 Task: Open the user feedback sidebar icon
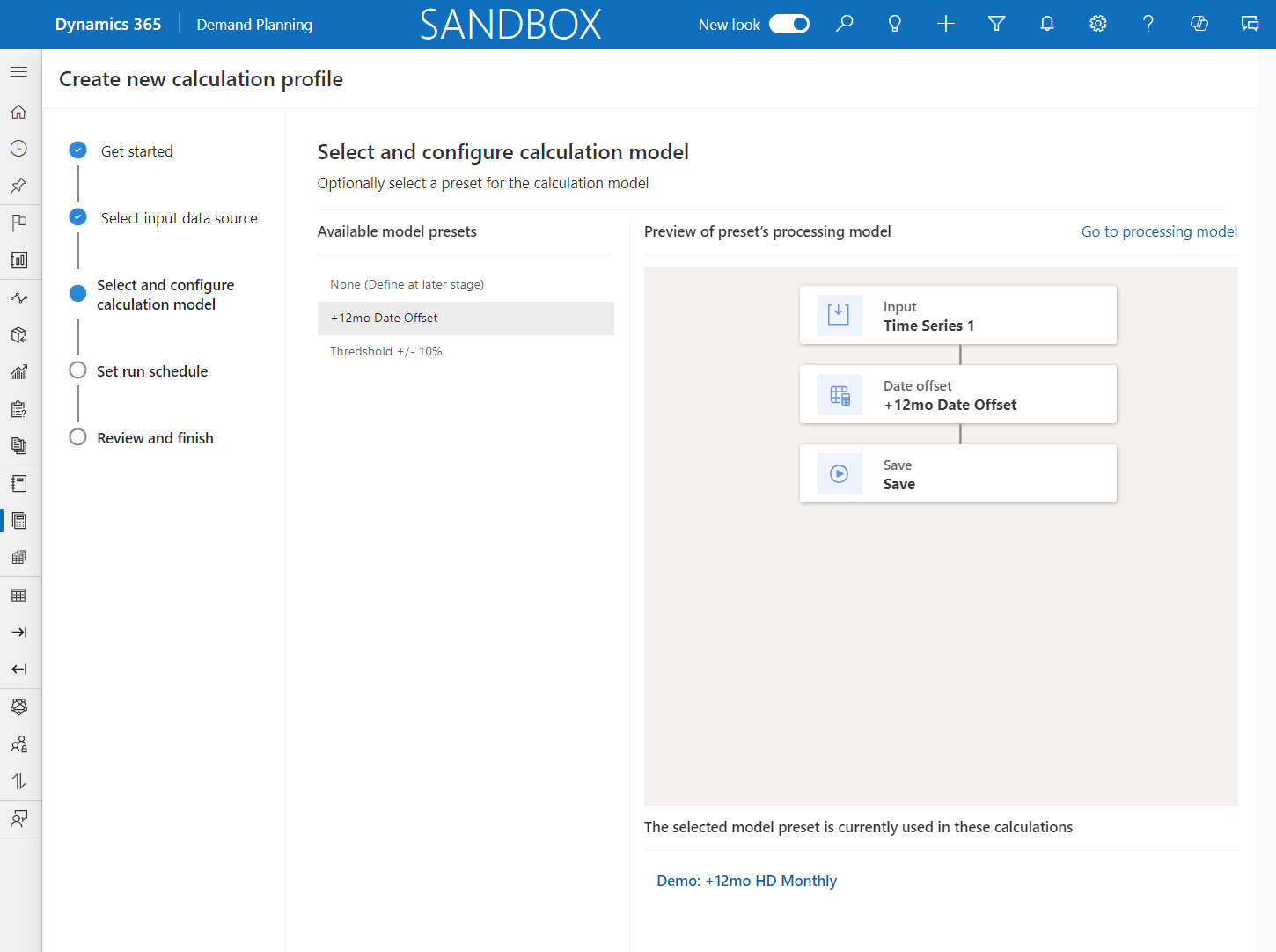click(18, 819)
